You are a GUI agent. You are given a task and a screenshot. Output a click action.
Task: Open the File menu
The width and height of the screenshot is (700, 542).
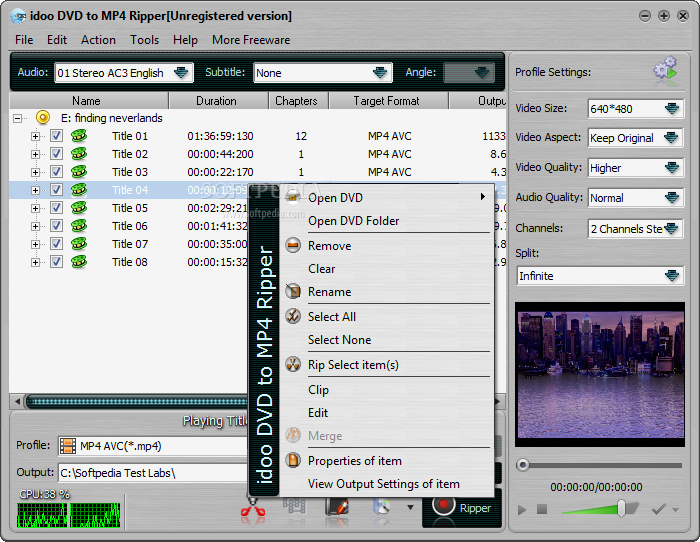click(x=24, y=40)
